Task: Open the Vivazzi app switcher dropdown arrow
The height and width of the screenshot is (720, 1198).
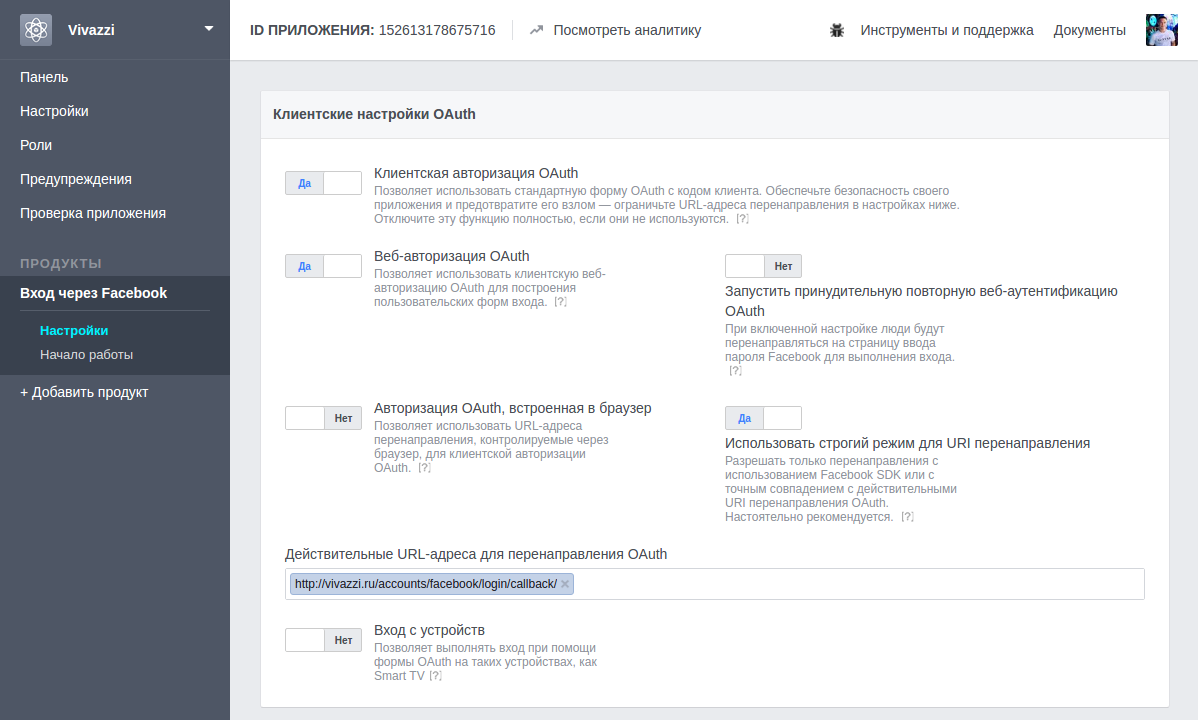Action: (x=209, y=29)
